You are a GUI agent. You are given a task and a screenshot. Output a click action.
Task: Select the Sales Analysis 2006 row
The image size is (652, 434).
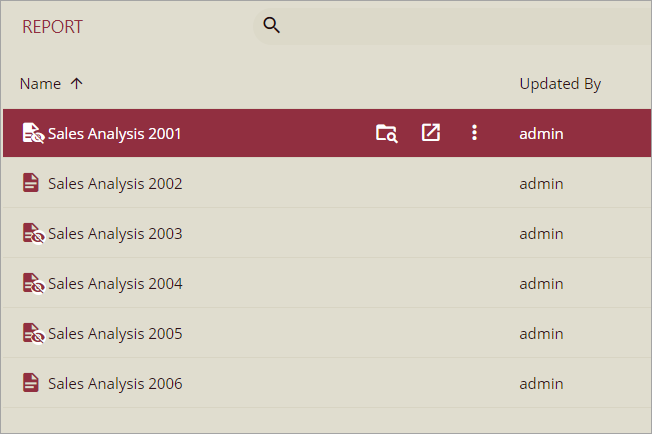[x=115, y=383]
